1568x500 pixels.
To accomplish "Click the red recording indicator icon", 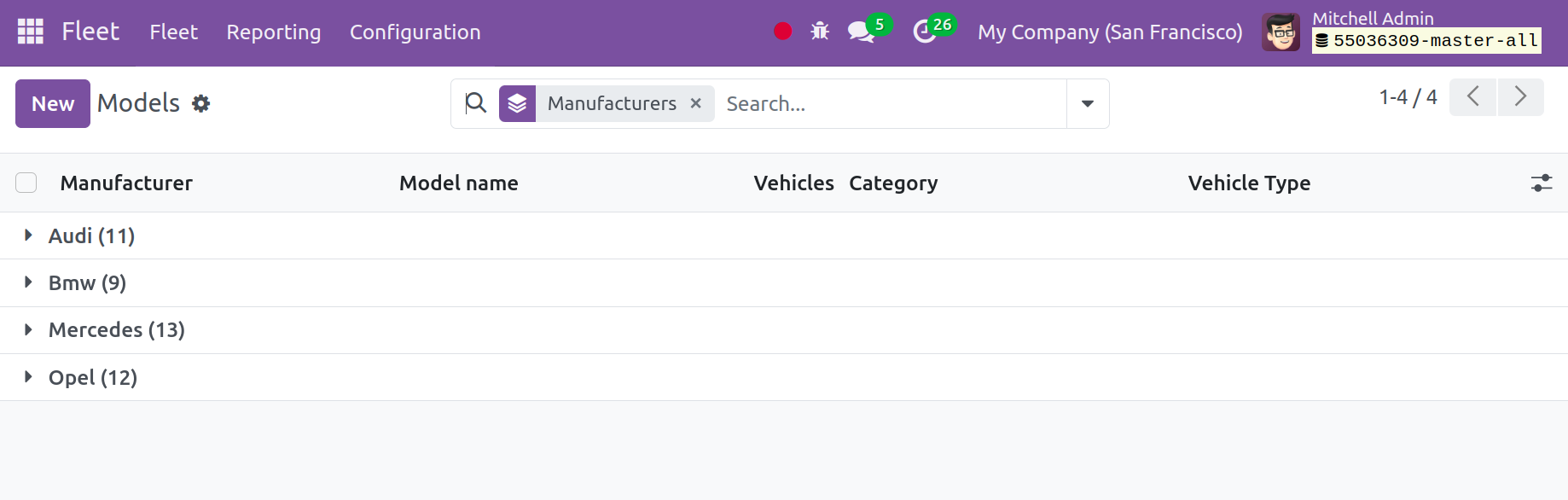I will coord(782,32).
